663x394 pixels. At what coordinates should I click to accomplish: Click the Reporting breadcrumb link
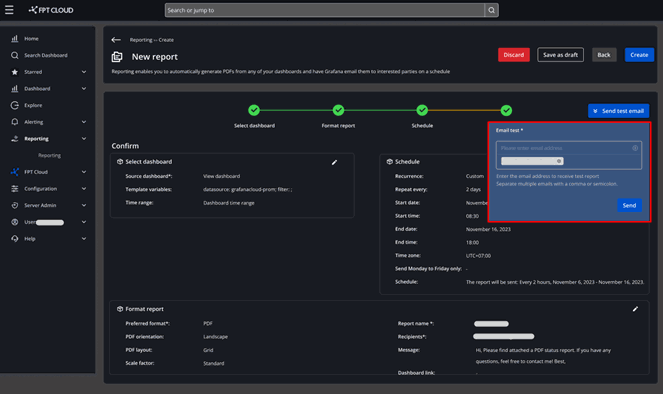[x=141, y=40]
